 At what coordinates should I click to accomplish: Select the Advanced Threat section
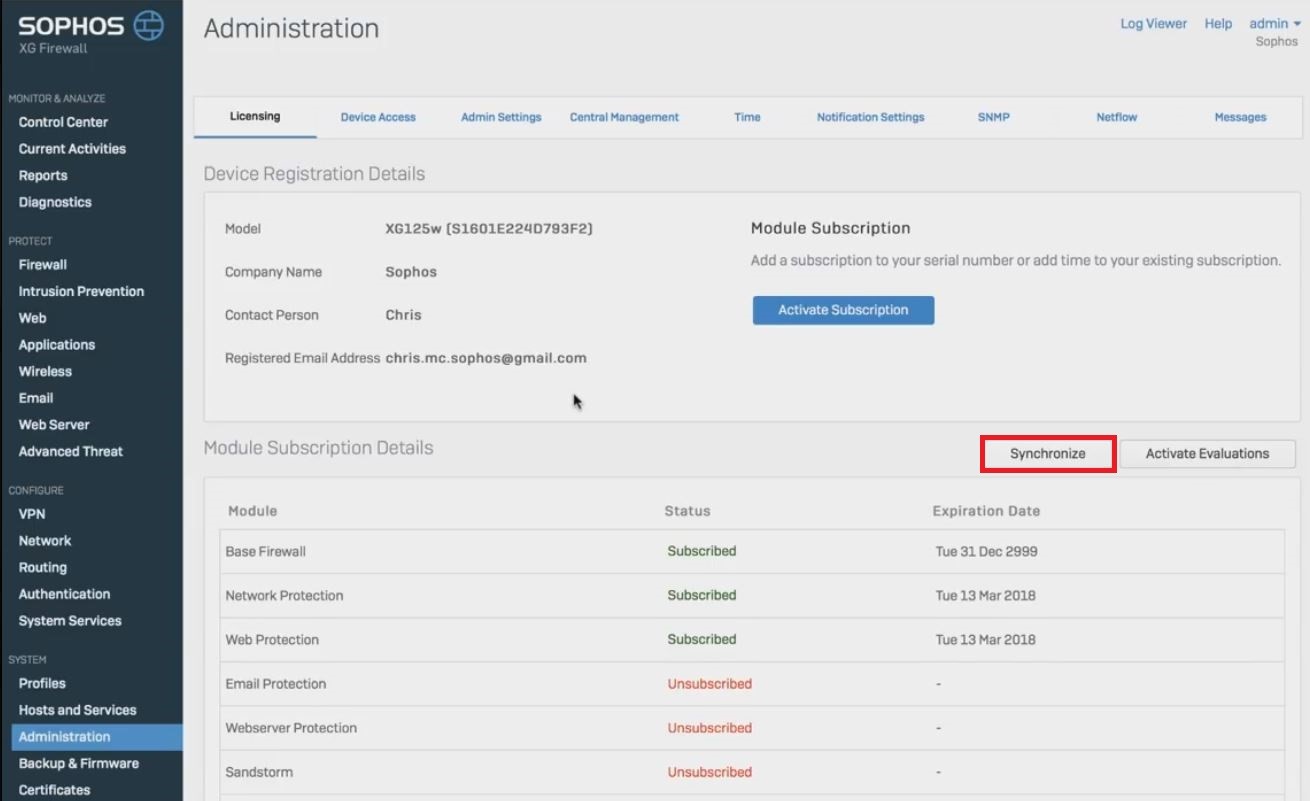click(70, 451)
